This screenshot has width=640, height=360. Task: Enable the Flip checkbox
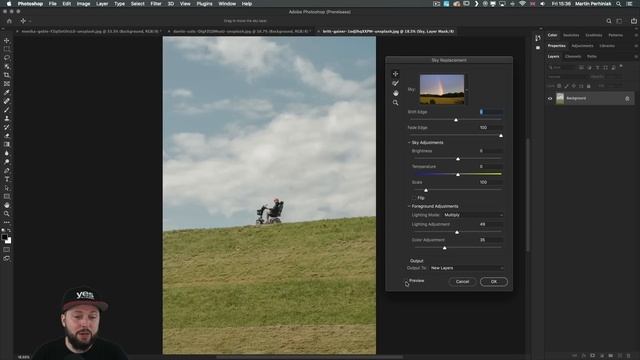coord(414,198)
